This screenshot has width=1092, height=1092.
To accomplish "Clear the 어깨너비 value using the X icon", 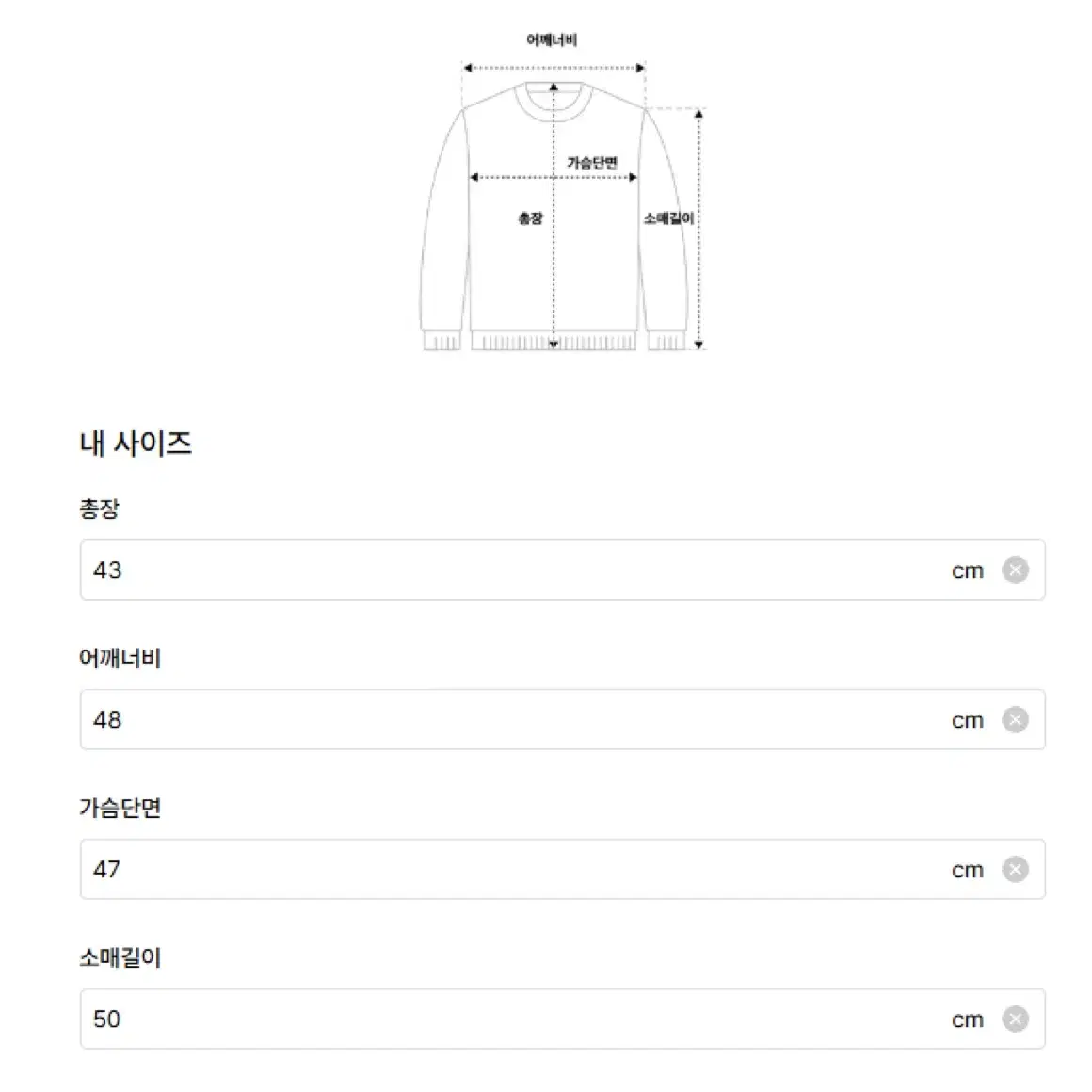I will (1015, 719).
